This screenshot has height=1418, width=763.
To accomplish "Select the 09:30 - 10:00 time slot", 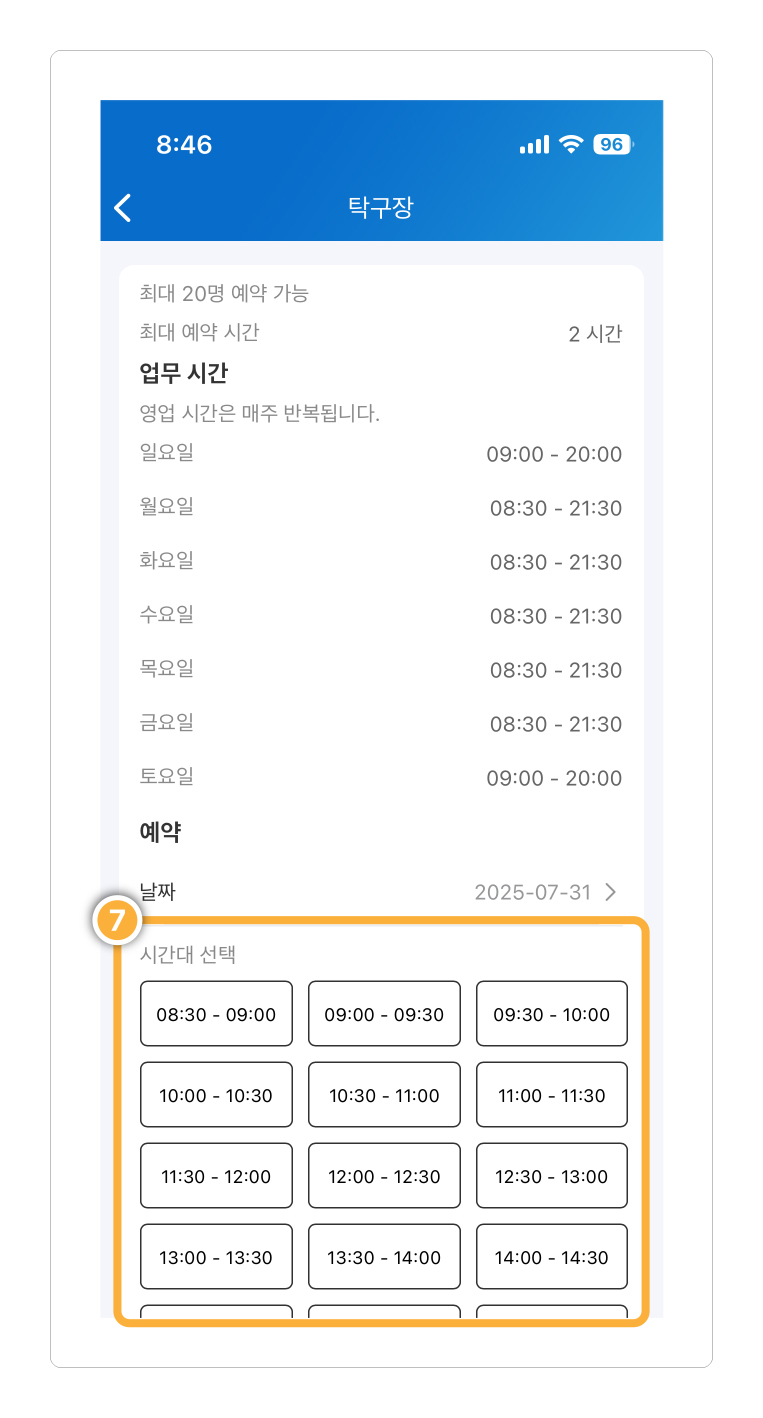I will [x=552, y=1014].
